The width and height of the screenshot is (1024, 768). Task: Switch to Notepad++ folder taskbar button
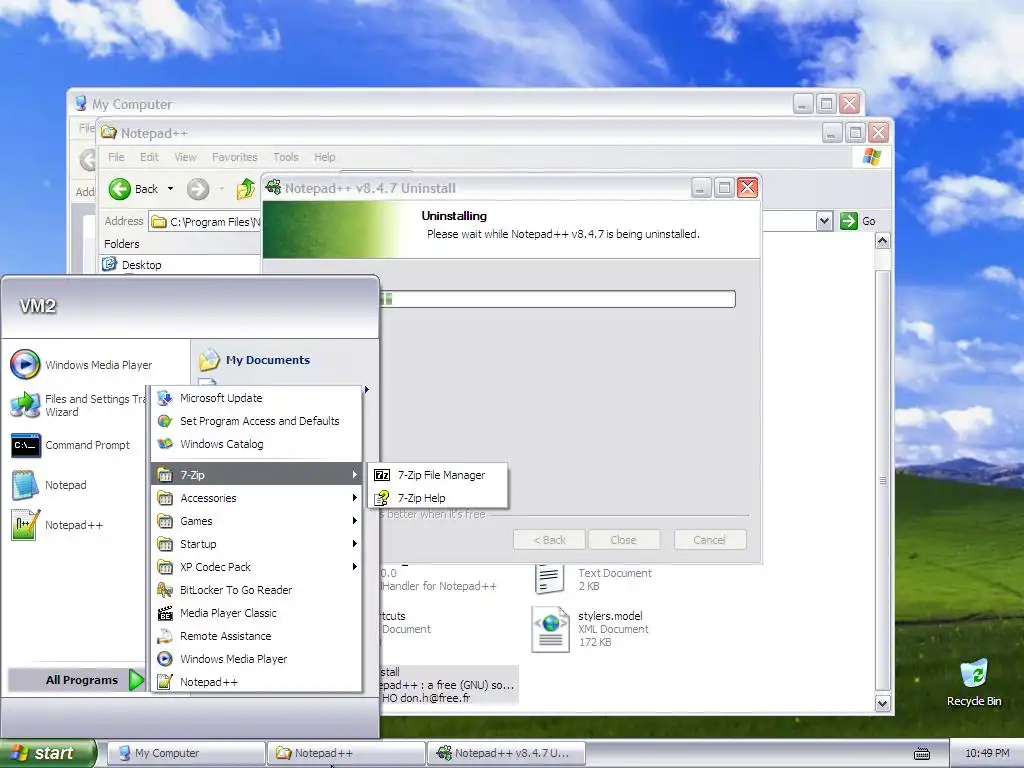click(346, 753)
